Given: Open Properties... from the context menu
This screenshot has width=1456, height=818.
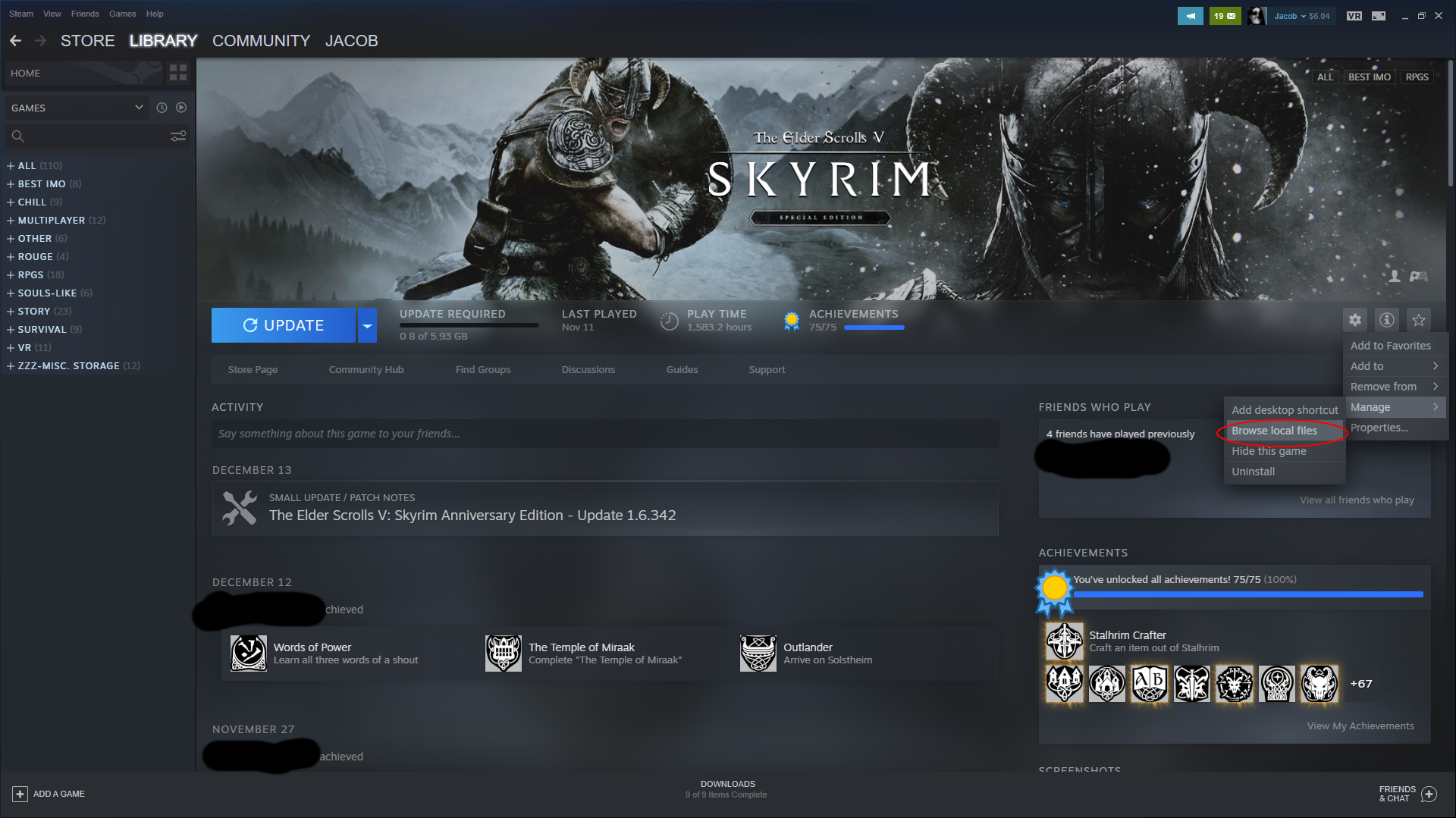Looking at the screenshot, I should pyautogui.click(x=1395, y=428).
